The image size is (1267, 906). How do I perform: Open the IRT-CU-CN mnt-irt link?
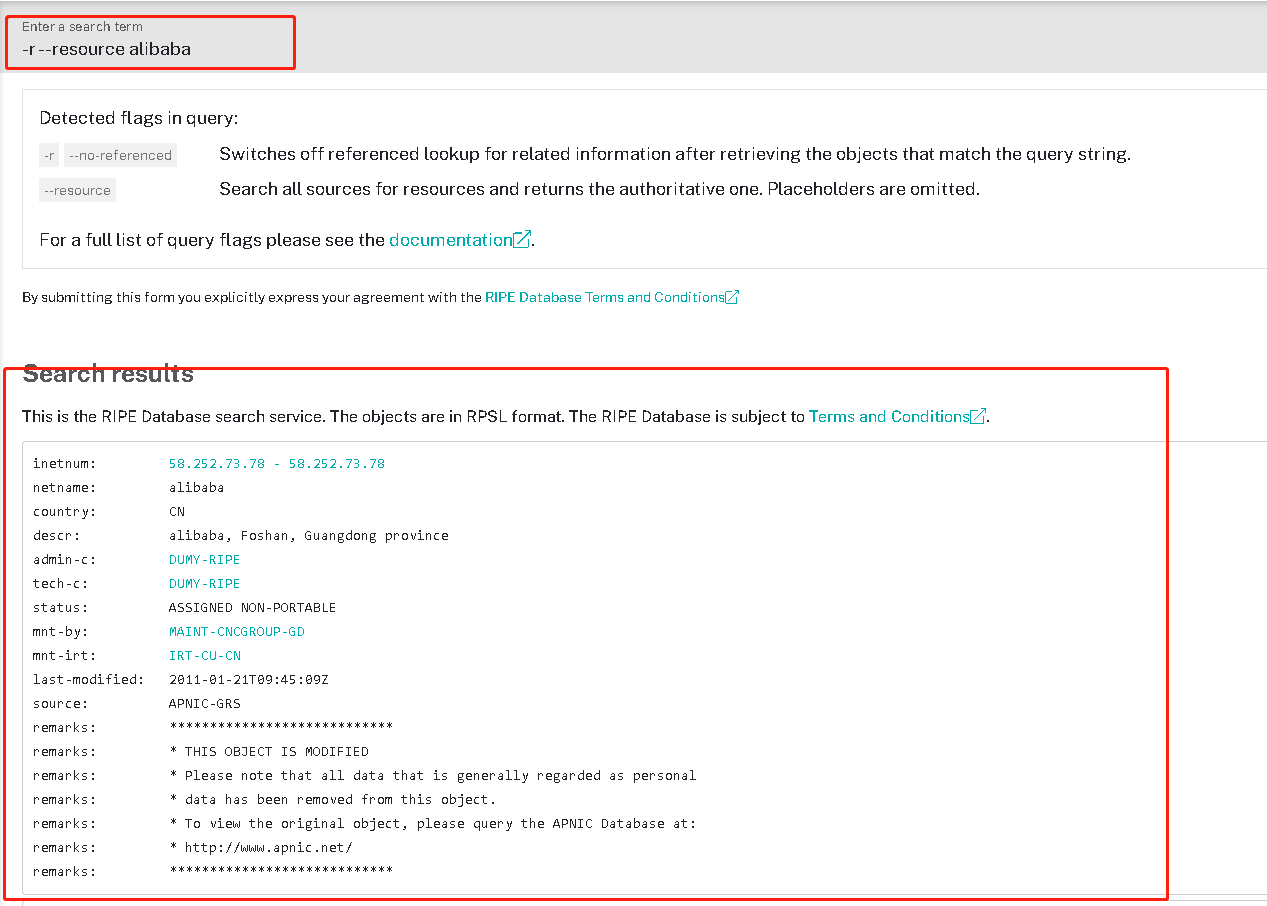point(204,656)
